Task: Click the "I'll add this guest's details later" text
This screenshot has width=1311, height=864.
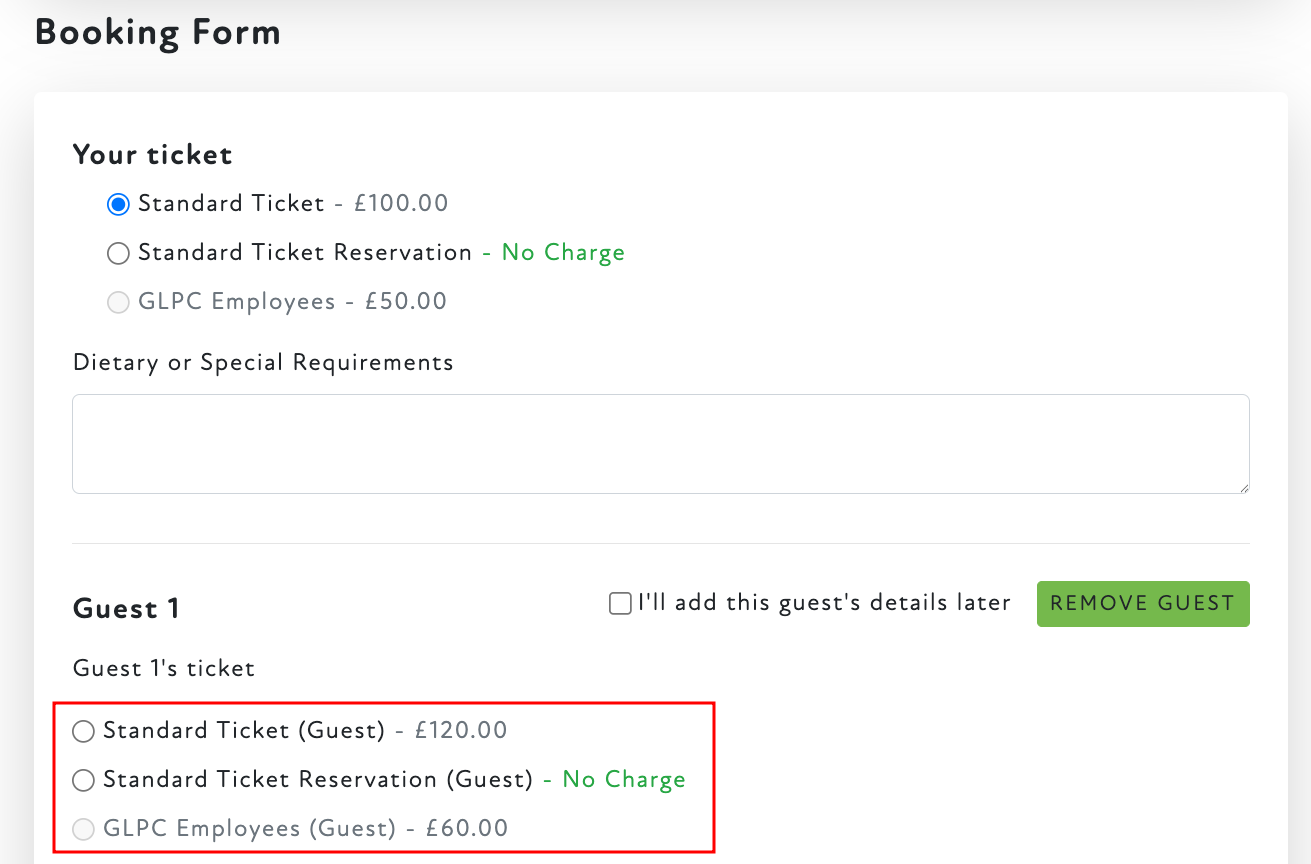Action: click(824, 603)
